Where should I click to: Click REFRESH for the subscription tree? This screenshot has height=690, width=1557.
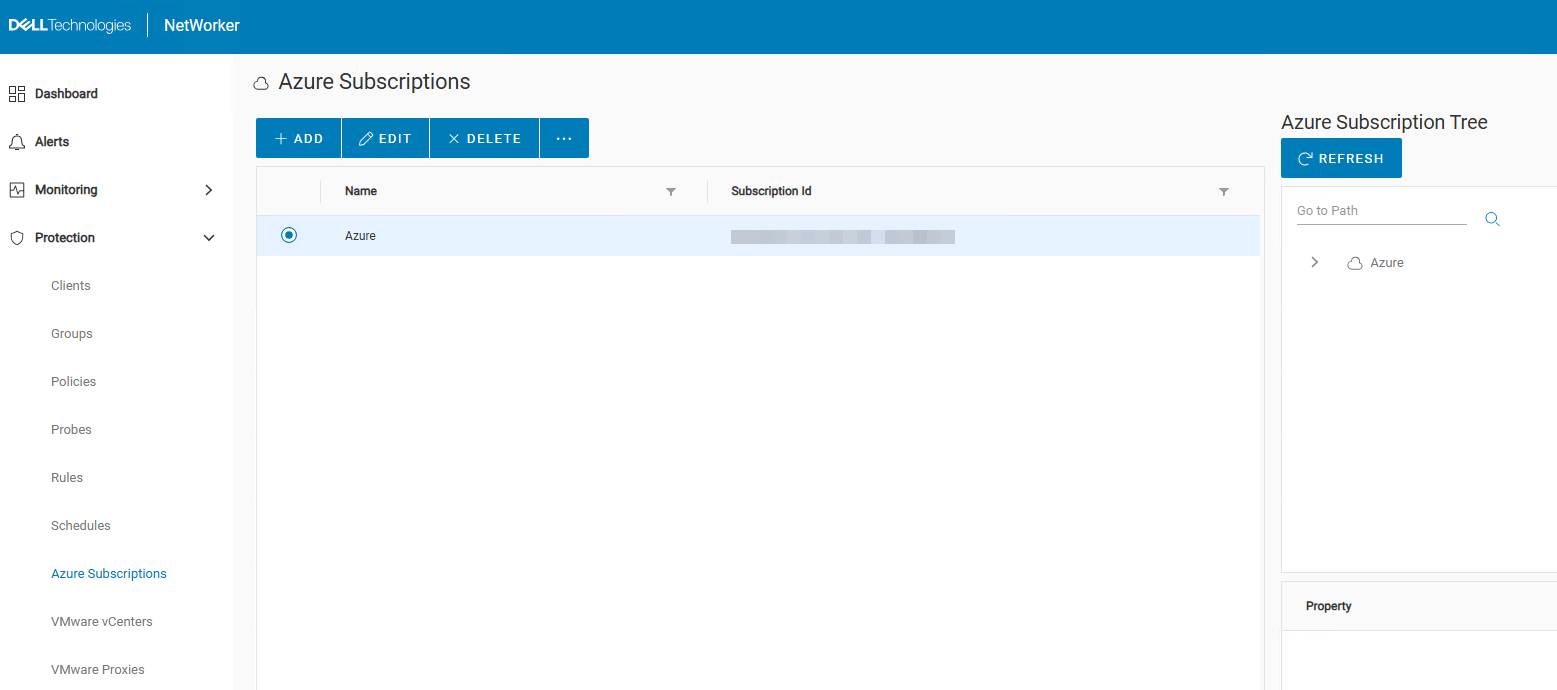tap(1341, 158)
